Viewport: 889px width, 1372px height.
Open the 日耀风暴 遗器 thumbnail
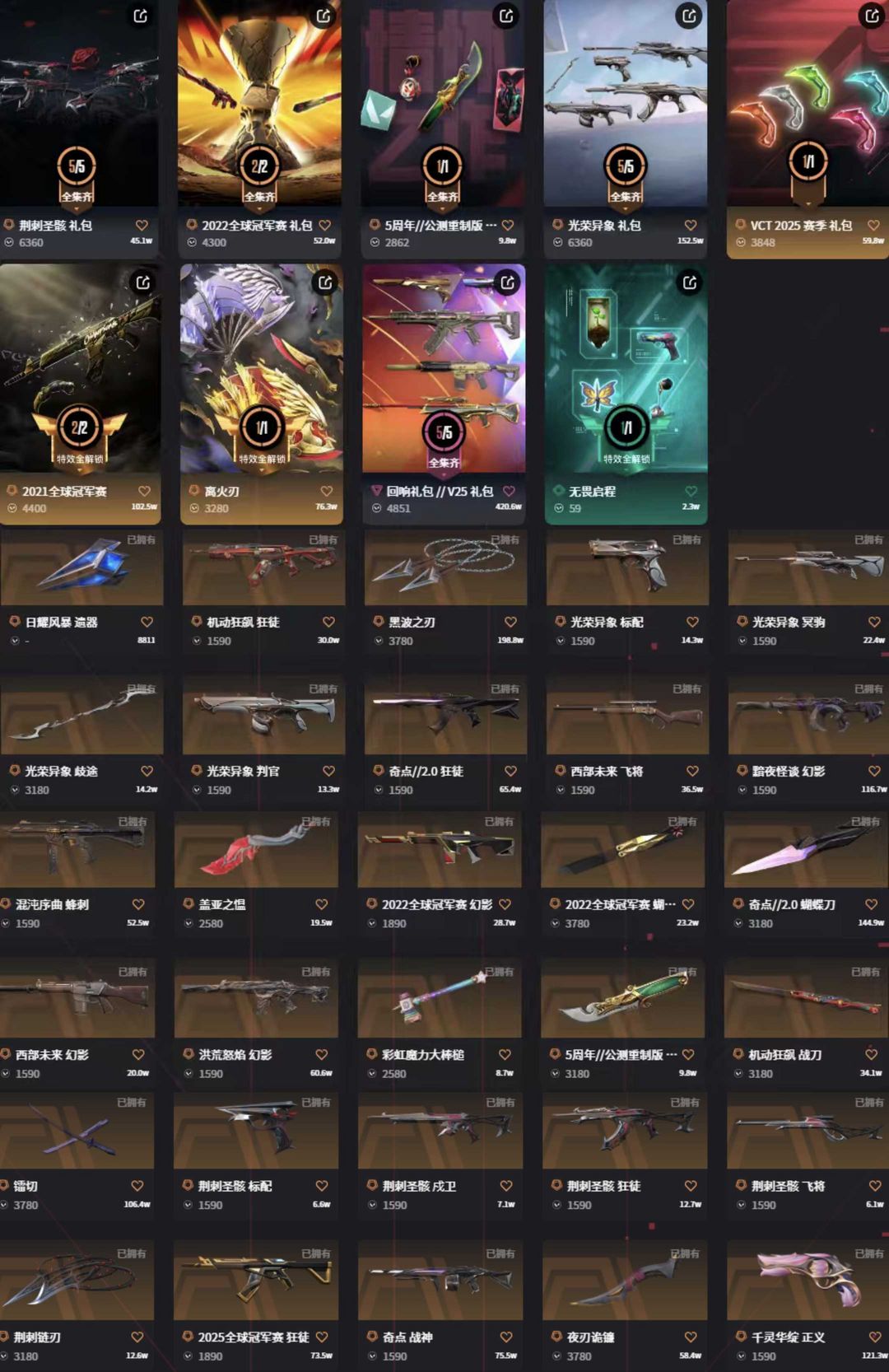point(81,568)
